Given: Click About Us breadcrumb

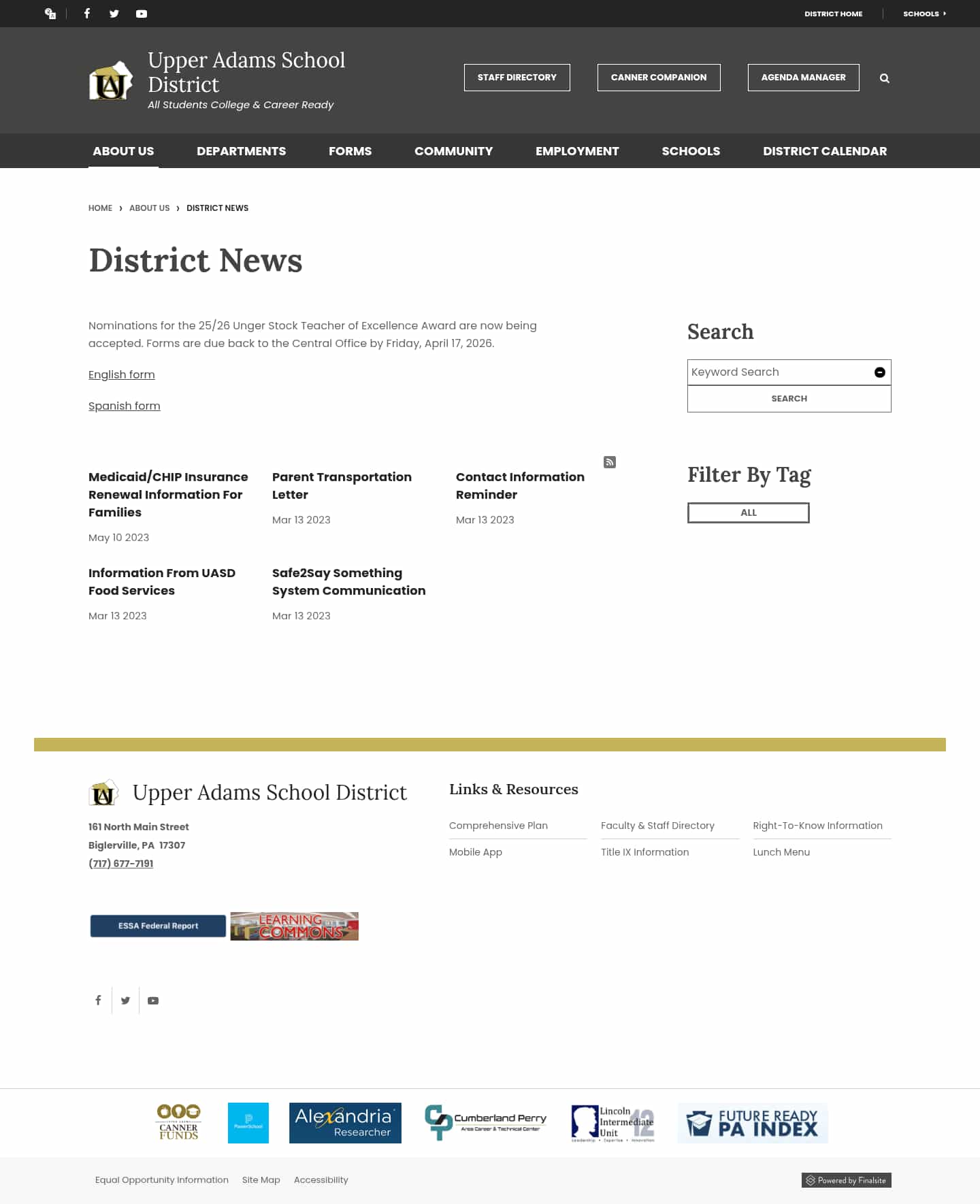Looking at the screenshot, I should coord(150,208).
